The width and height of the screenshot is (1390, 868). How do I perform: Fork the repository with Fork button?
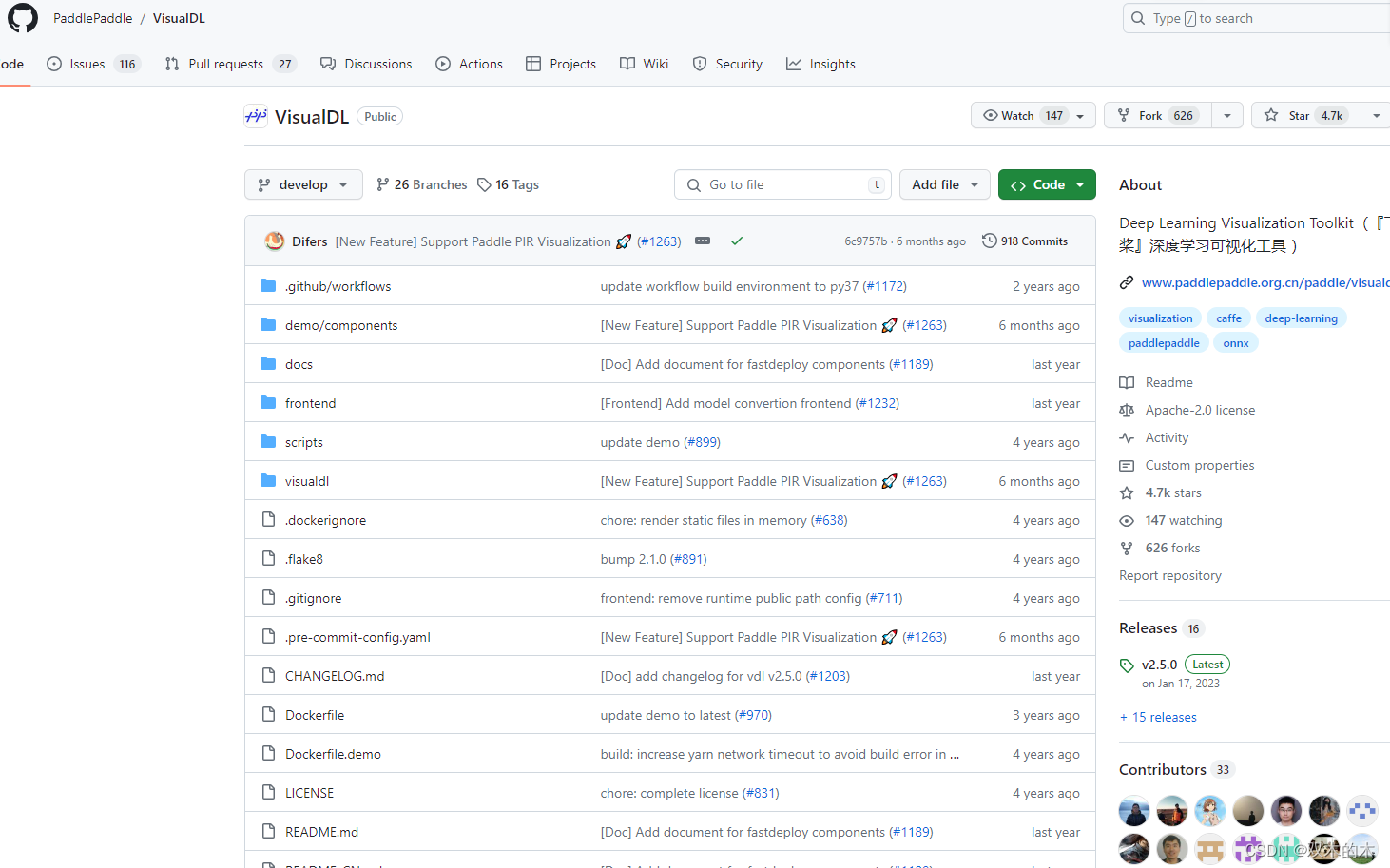(1158, 115)
